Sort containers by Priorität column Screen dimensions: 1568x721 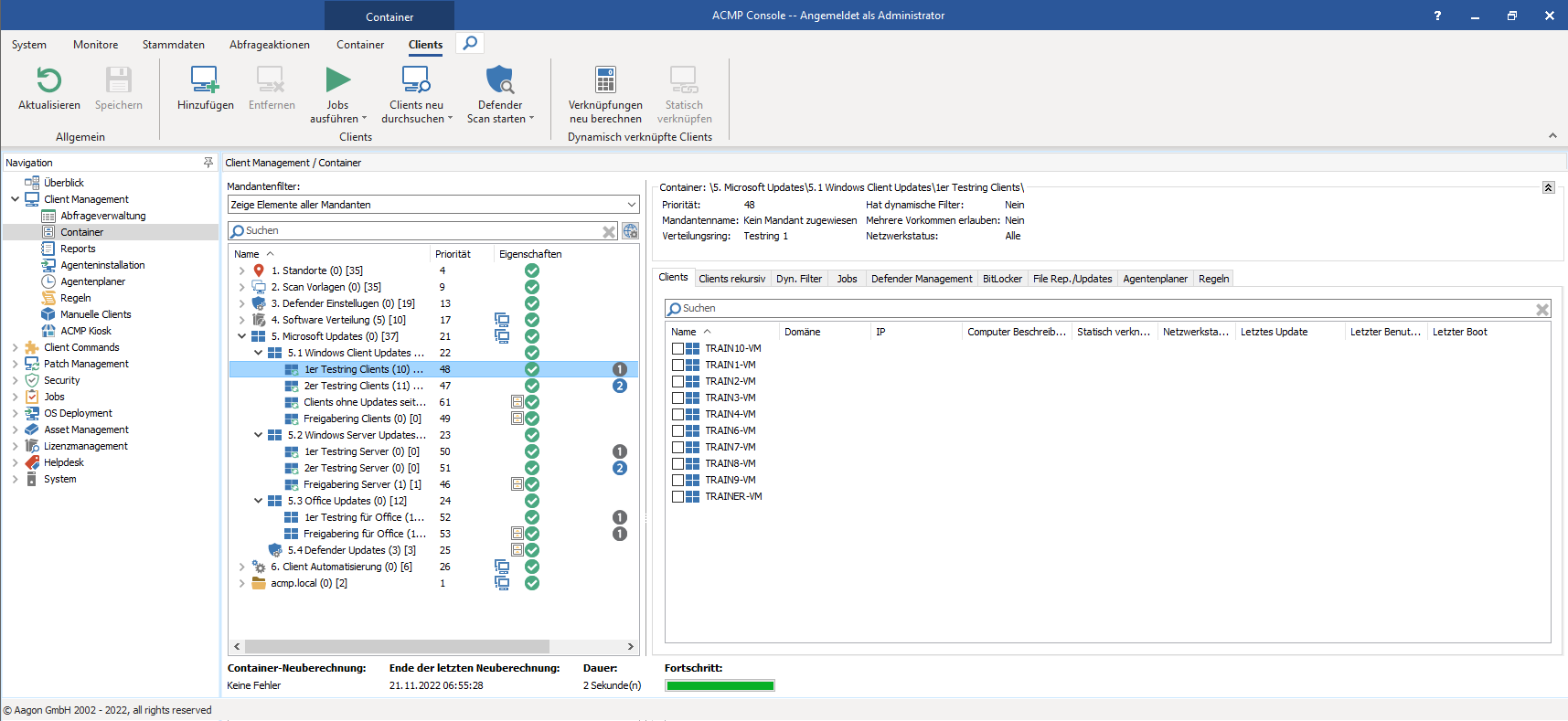pyautogui.click(x=461, y=254)
